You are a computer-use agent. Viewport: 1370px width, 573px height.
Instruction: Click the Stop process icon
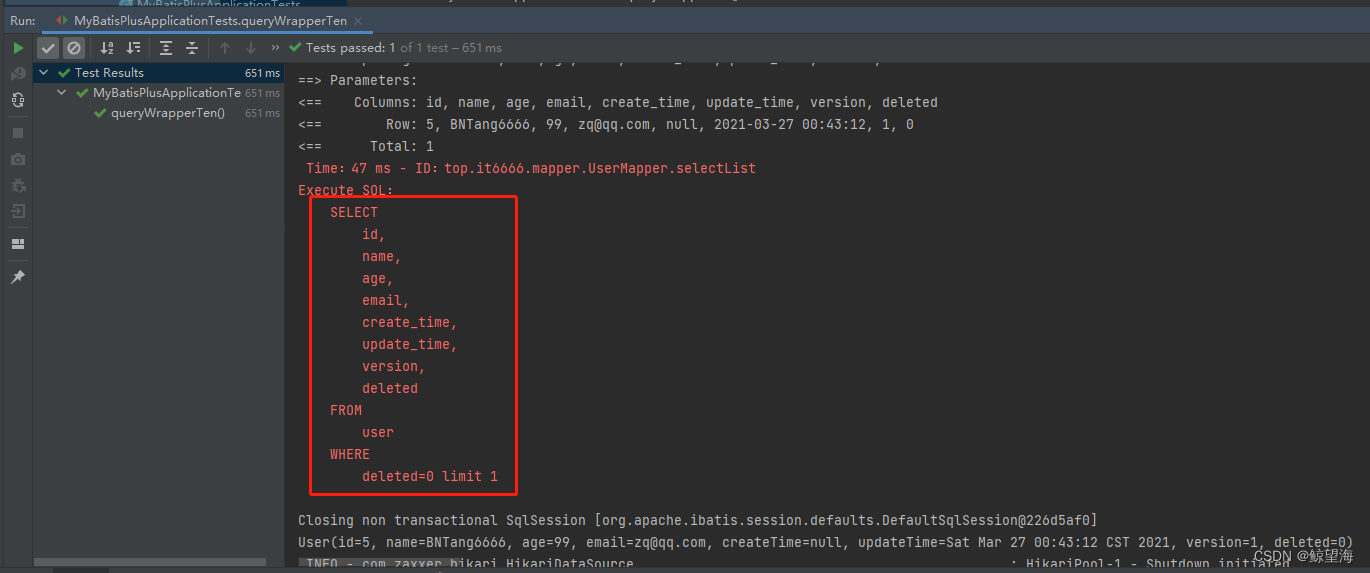pyautogui.click(x=18, y=132)
